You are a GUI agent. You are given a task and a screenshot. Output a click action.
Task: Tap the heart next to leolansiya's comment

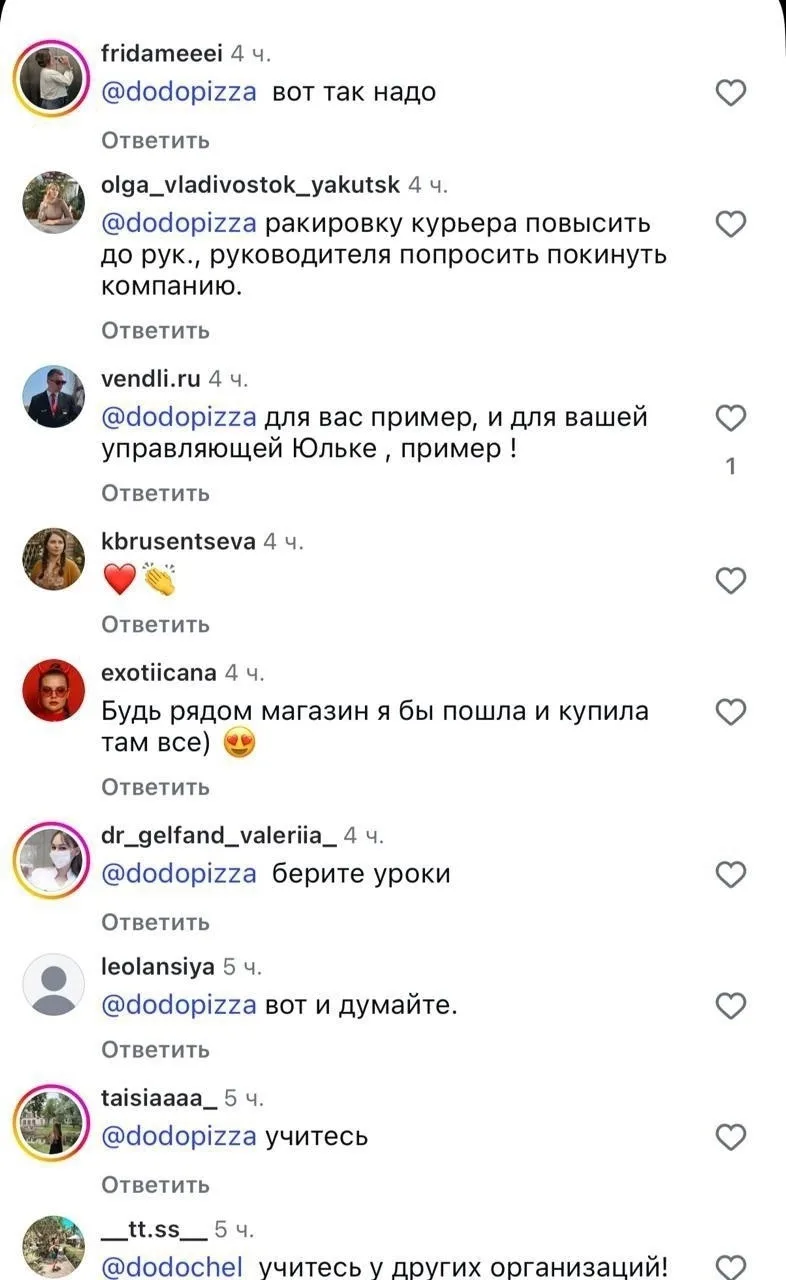(732, 1005)
